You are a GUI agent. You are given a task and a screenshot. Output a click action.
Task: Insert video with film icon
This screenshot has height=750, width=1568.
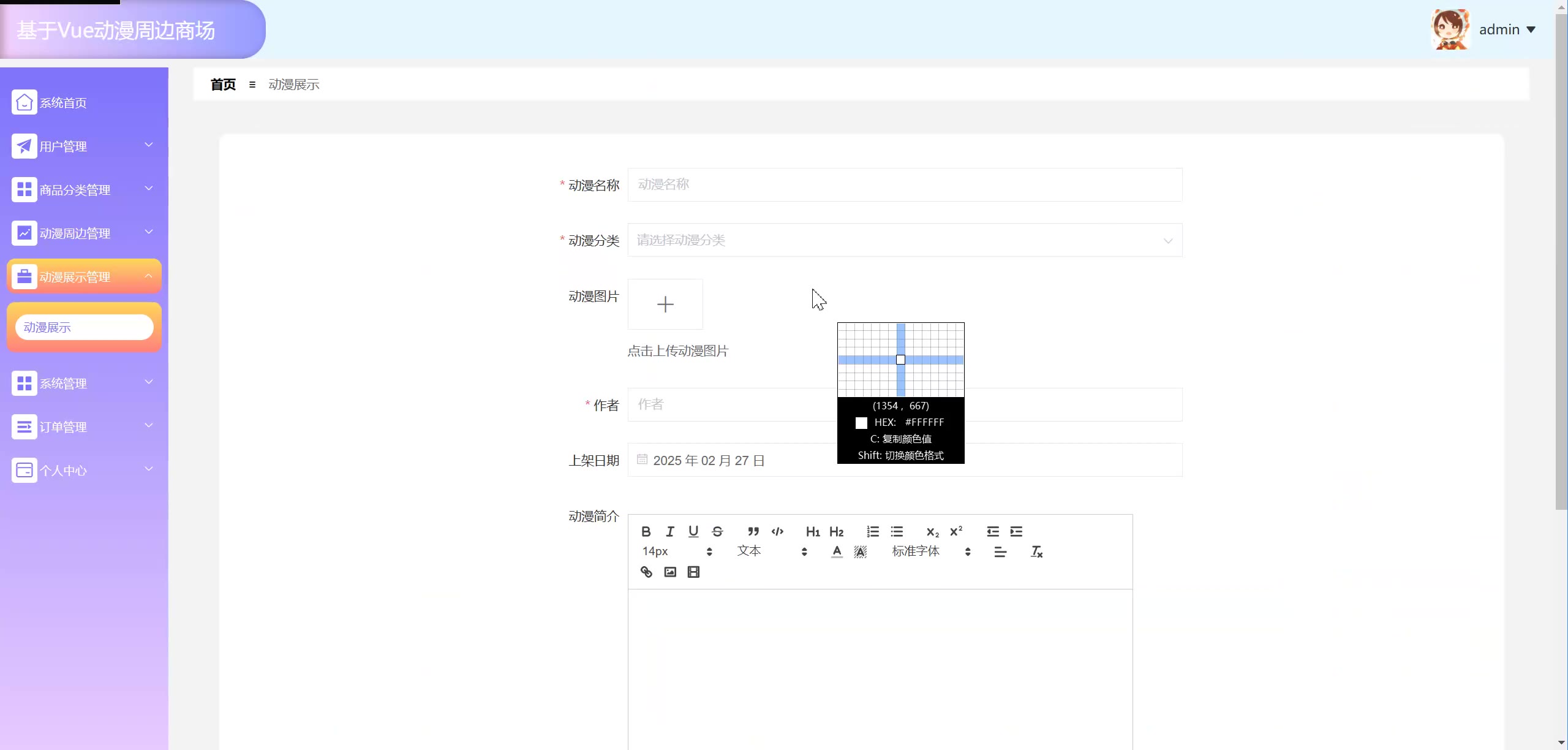[x=693, y=572]
